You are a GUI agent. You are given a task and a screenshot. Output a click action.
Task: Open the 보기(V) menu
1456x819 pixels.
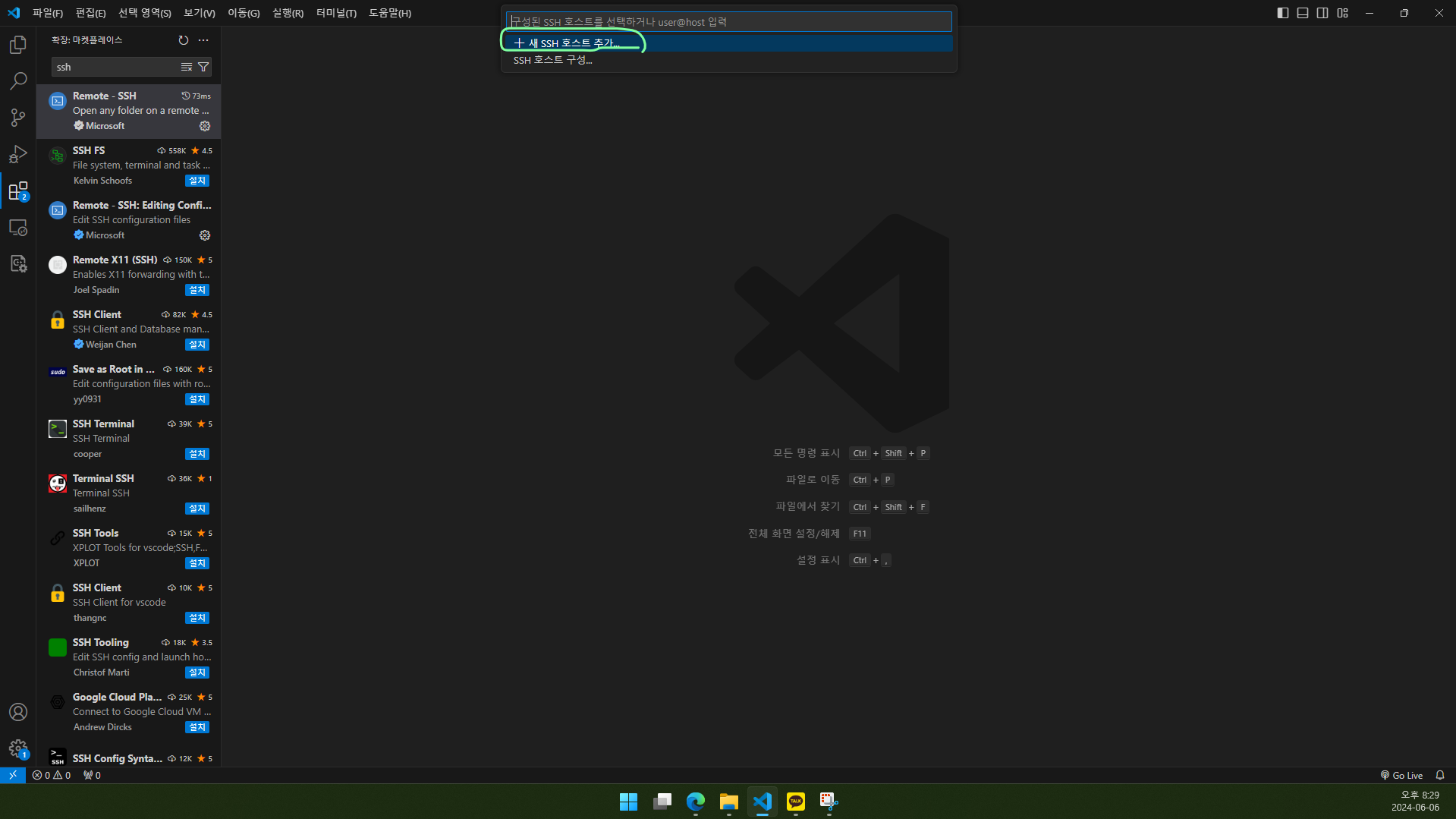(200, 13)
